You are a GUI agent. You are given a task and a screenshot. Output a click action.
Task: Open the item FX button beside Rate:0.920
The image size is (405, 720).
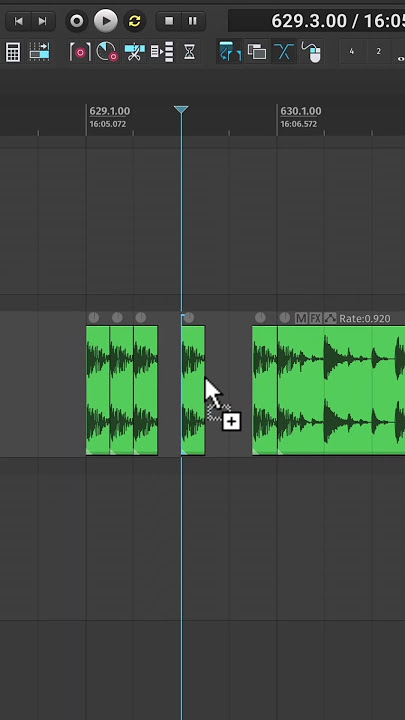click(x=315, y=318)
